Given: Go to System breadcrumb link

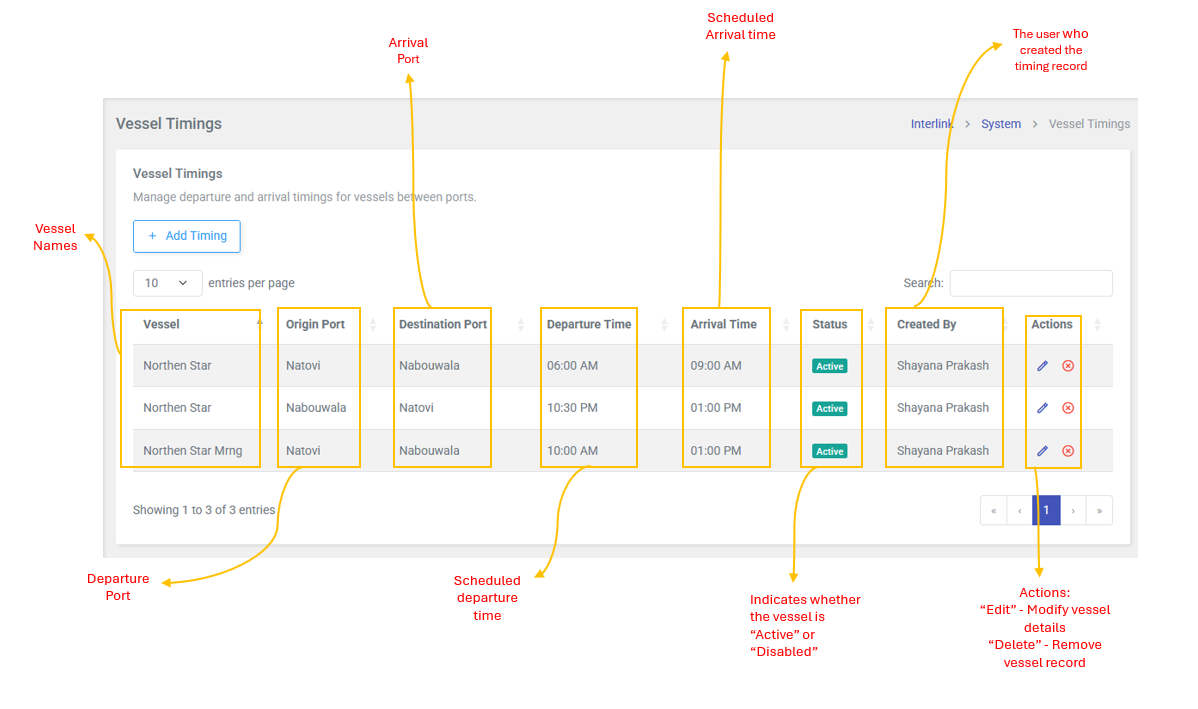Looking at the screenshot, I should (x=1000, y=124).
